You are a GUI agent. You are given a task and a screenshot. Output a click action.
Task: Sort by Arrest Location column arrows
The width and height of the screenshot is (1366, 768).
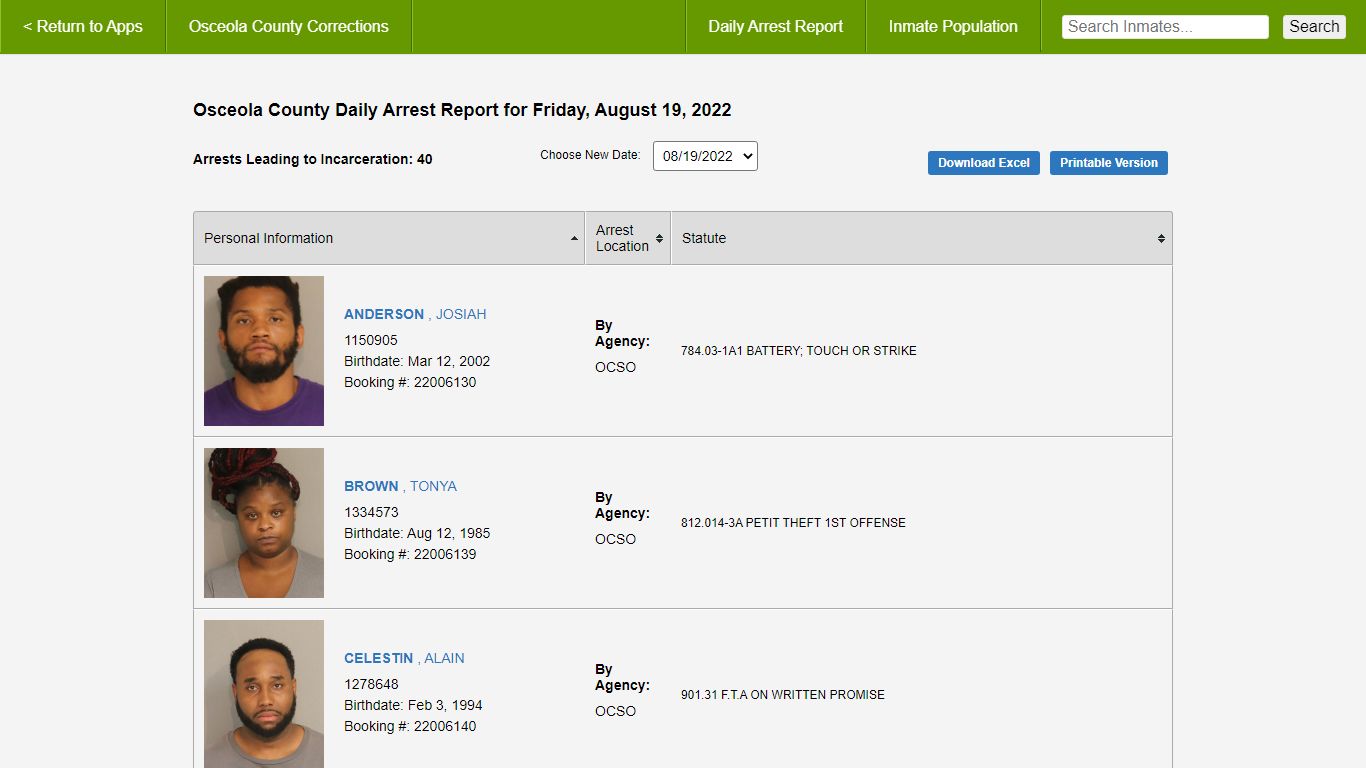tap(659, 238)
